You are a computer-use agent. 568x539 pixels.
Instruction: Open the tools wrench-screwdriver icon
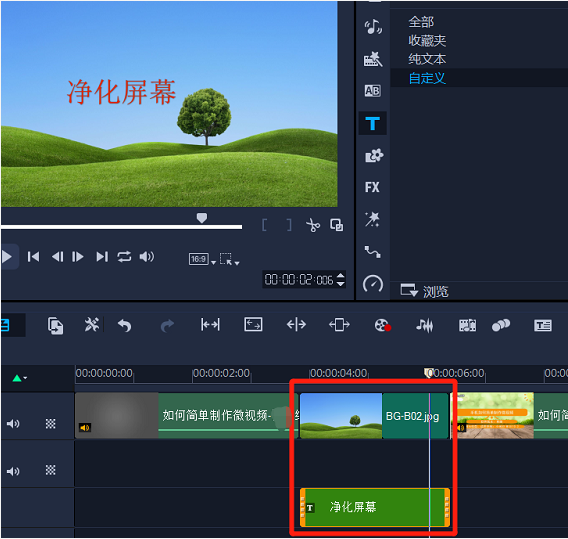(x=91, y=325)
